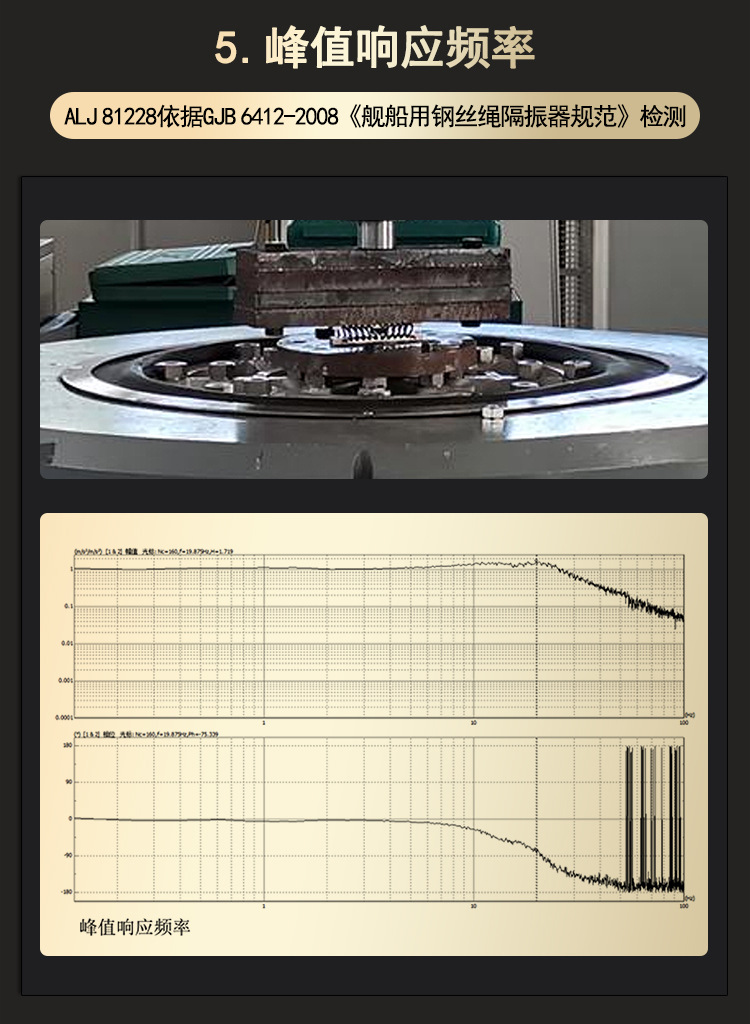
Task: Open the vibration test rig photo
Action: click(x=374, y=349)
